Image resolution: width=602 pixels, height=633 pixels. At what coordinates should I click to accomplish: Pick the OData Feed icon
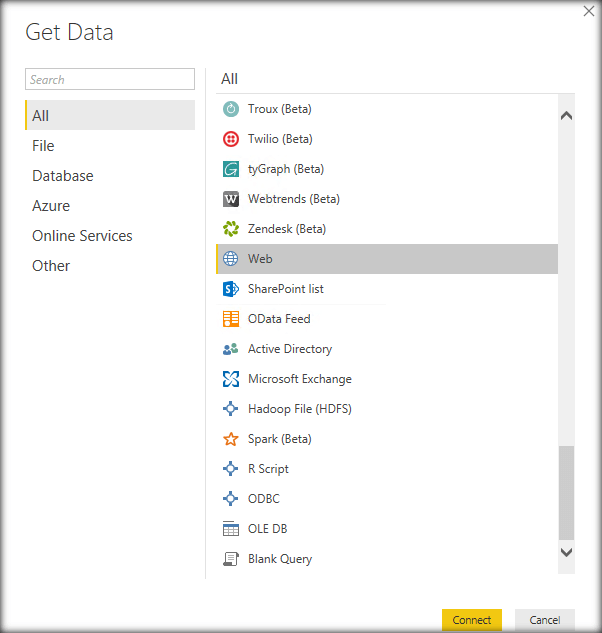[x=231, y=319]
